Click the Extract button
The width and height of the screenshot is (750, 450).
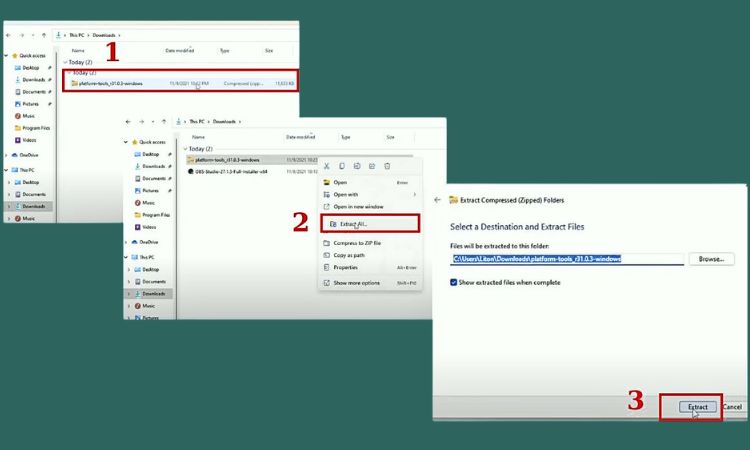point(697,407)
